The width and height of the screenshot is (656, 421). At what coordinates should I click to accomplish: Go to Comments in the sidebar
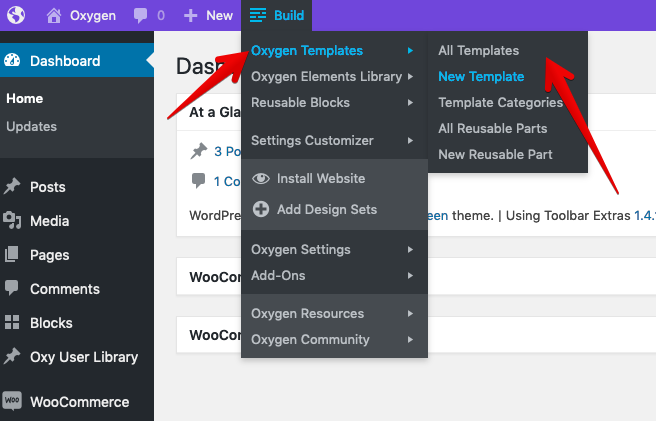65,289
